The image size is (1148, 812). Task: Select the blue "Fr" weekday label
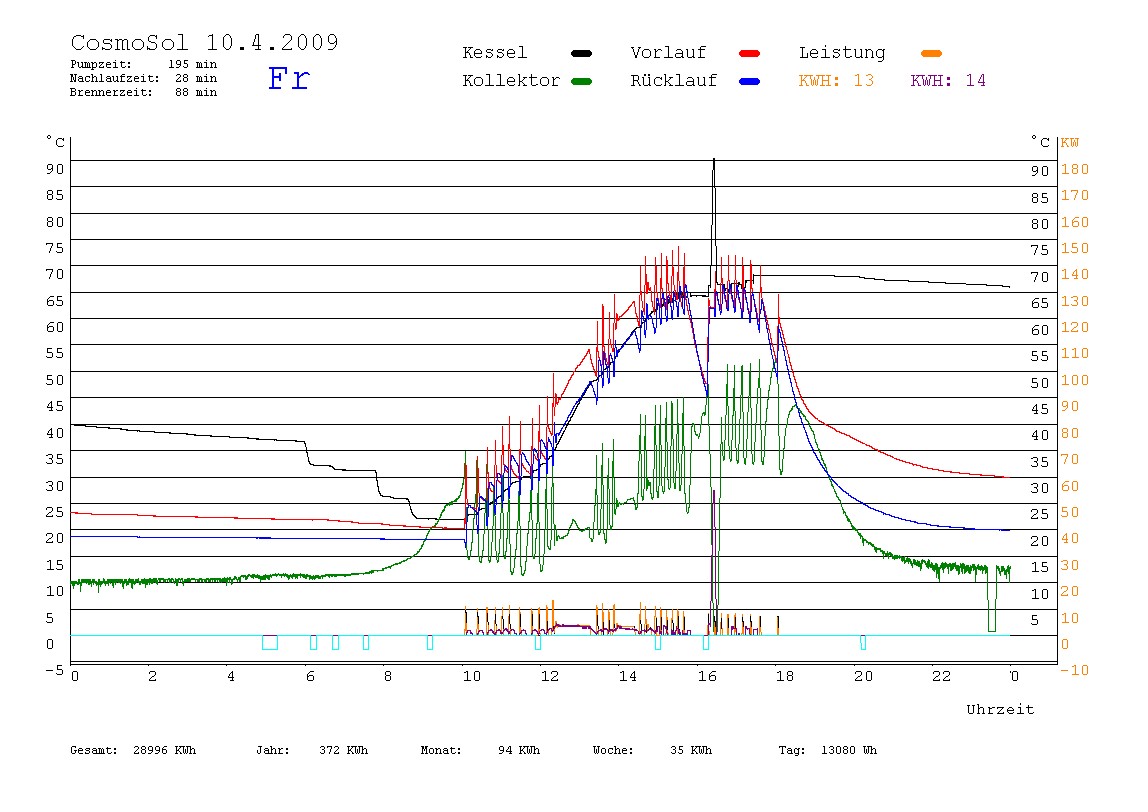[x=289, y=78]
